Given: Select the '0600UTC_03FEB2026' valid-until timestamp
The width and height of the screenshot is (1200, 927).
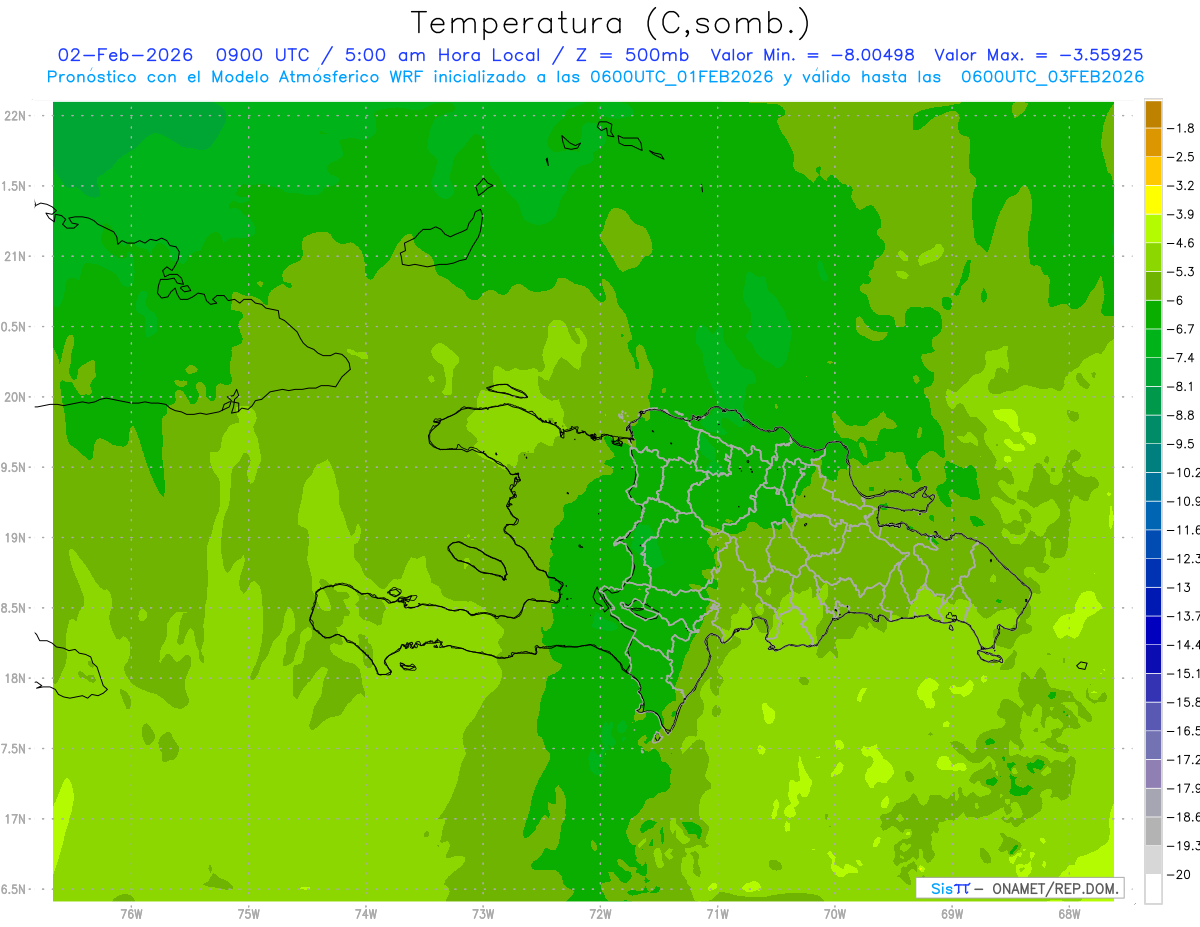Looking at the screenshot, I should coord(1053,77).
